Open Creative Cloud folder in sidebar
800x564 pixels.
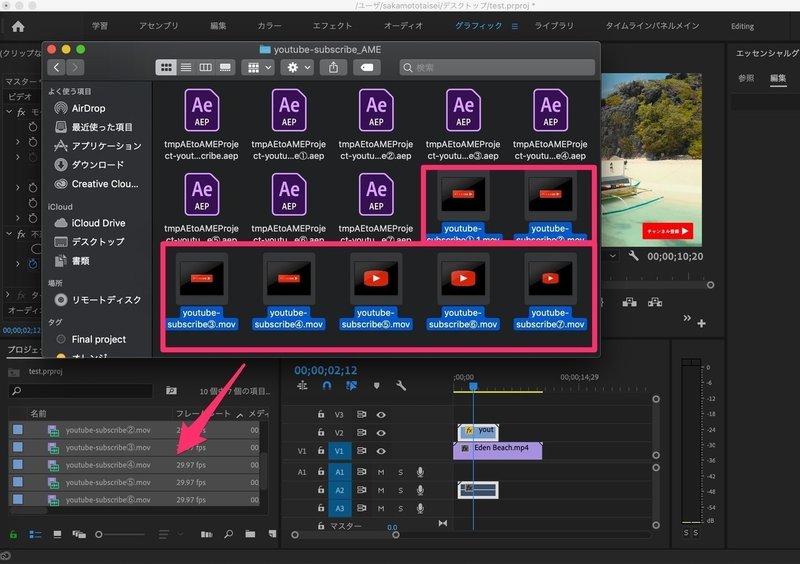96,184
